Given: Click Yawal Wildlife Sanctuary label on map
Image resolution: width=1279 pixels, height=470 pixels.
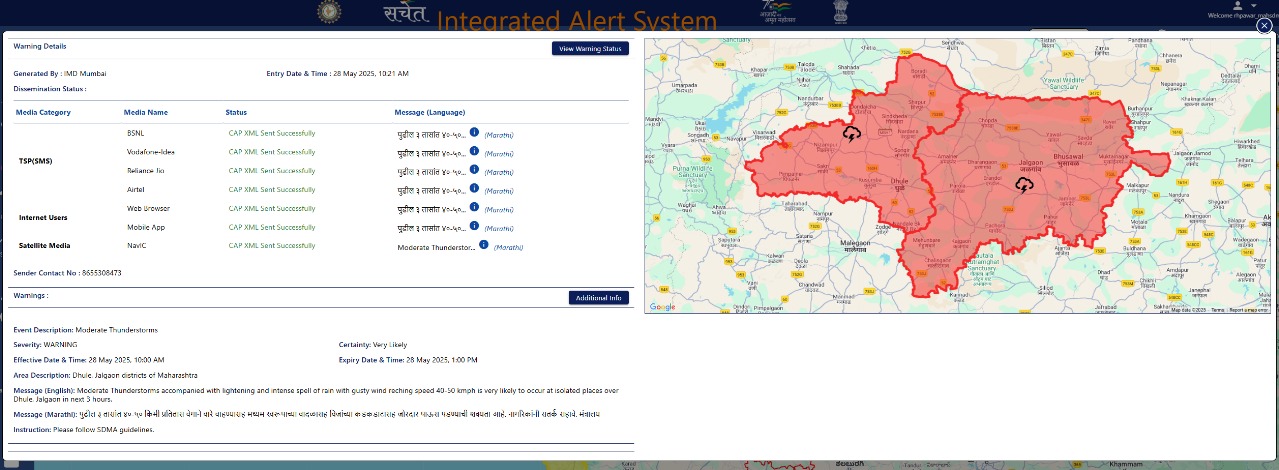Looking at the screenshot, I should point(1065,83).
